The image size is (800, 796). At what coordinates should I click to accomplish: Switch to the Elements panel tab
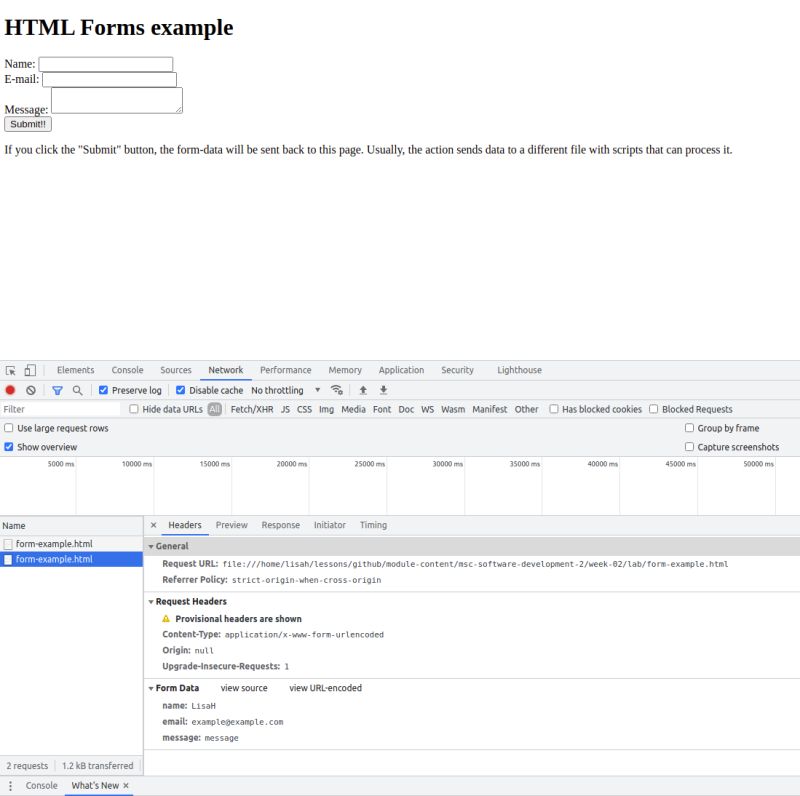pos(75,369)
